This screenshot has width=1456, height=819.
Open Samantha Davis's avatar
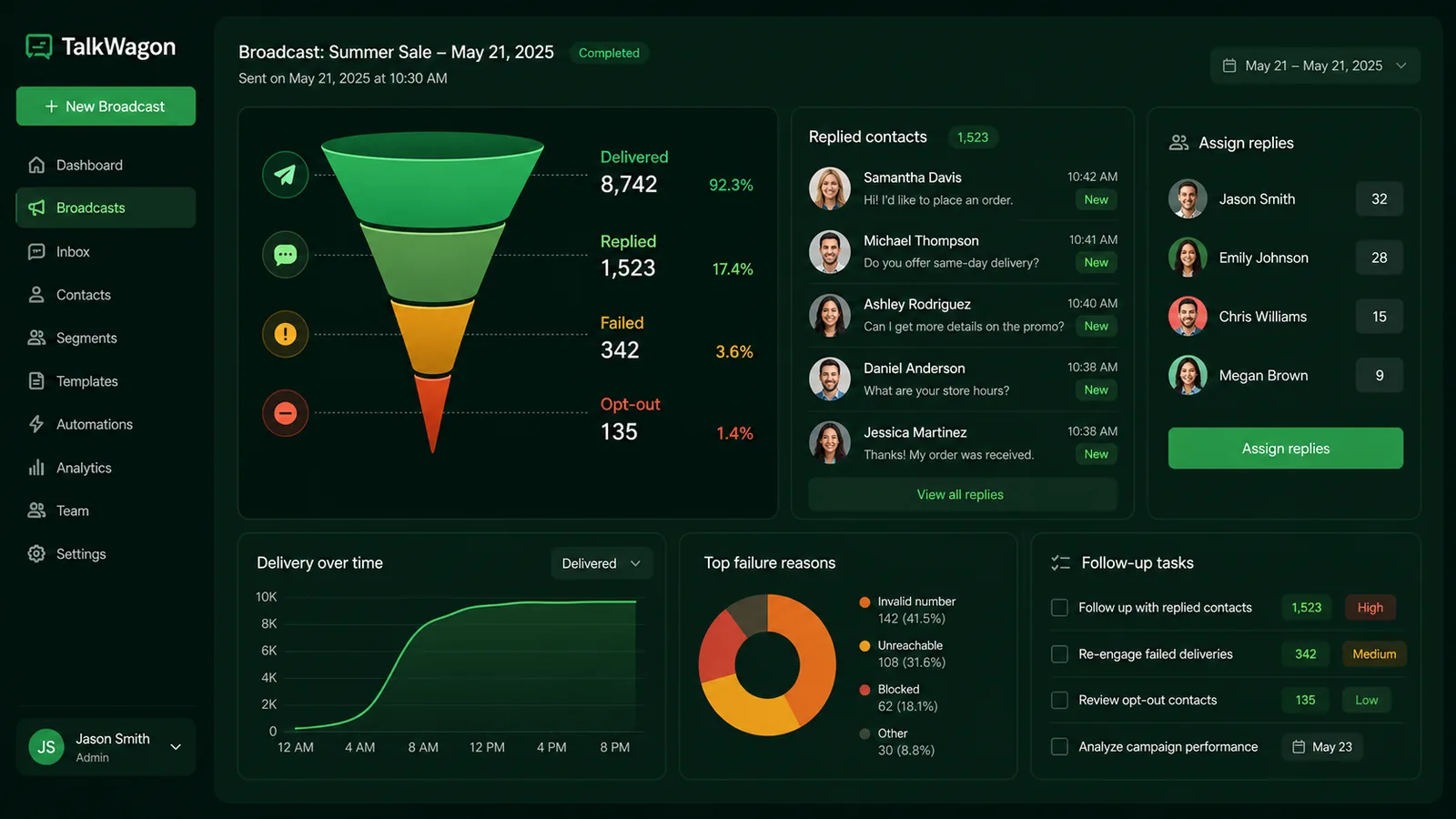[x=830, y=188]
